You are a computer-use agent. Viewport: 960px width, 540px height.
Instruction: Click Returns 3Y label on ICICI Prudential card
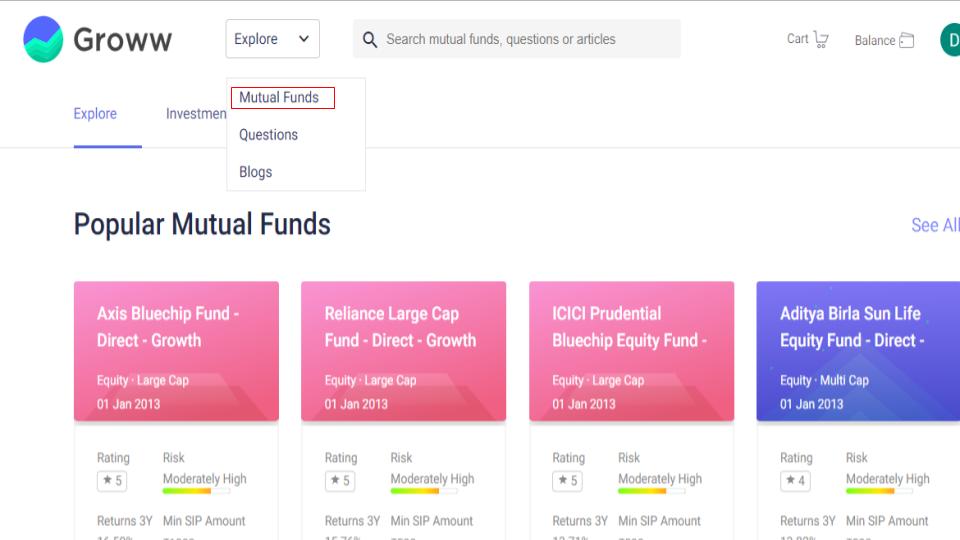coord(580,521)
